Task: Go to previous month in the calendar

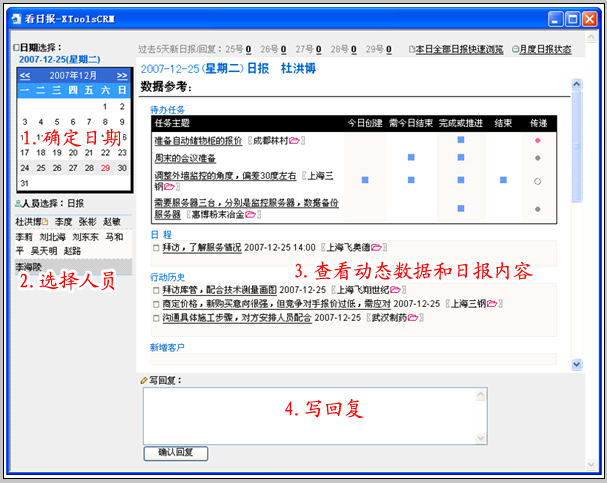Action: [24, 76]
